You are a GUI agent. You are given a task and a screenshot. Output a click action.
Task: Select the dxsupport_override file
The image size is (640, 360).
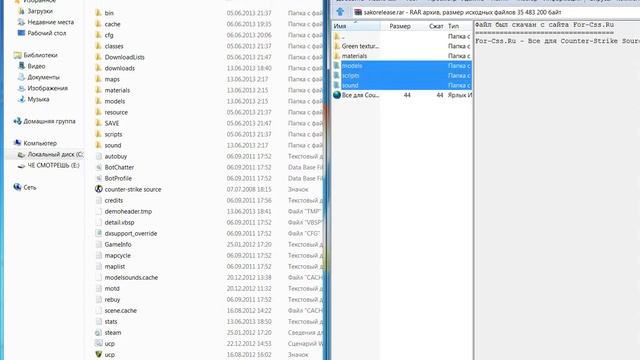(x=131, y=233)
